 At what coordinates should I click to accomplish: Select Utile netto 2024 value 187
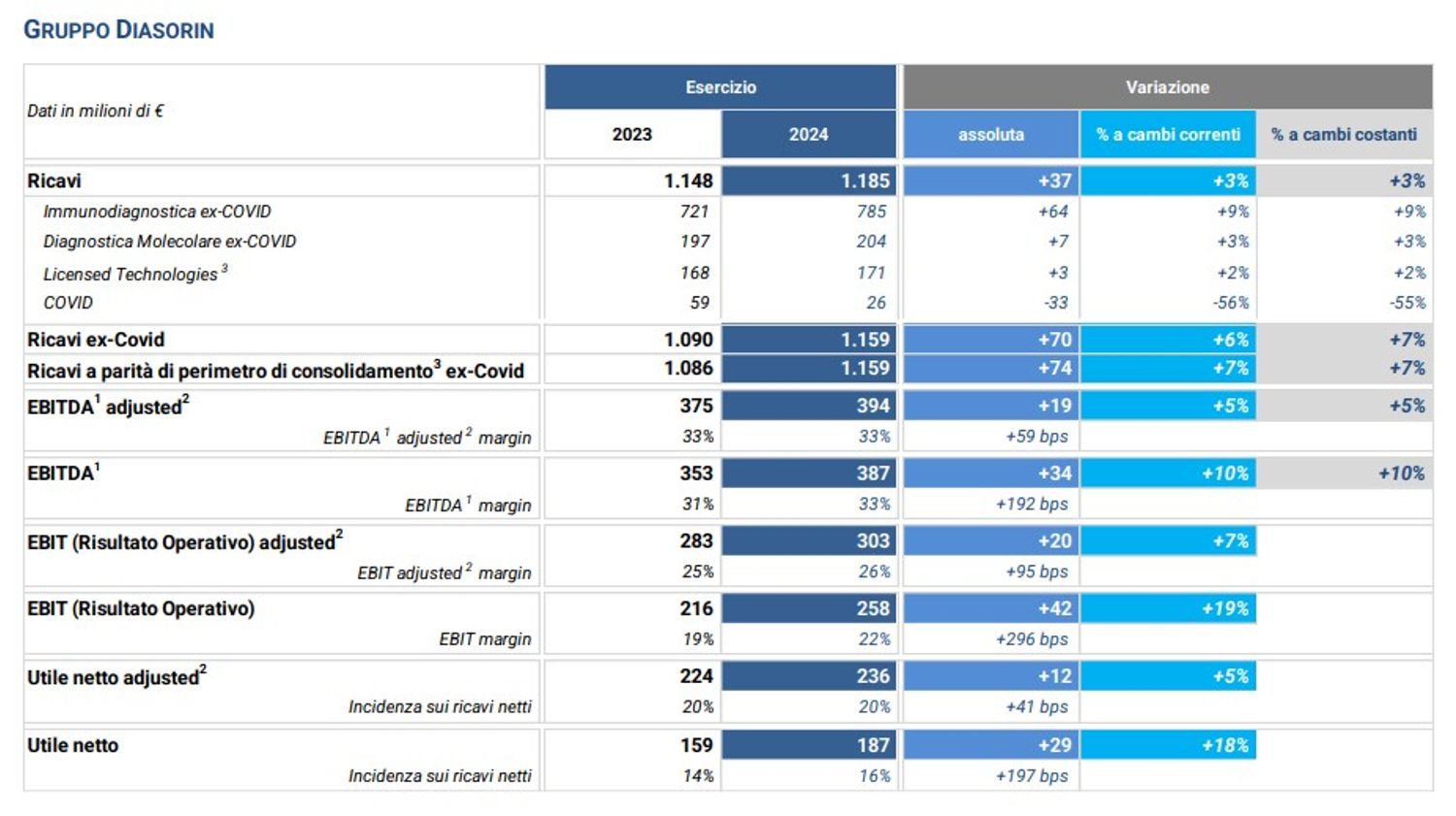click(873, 746)
